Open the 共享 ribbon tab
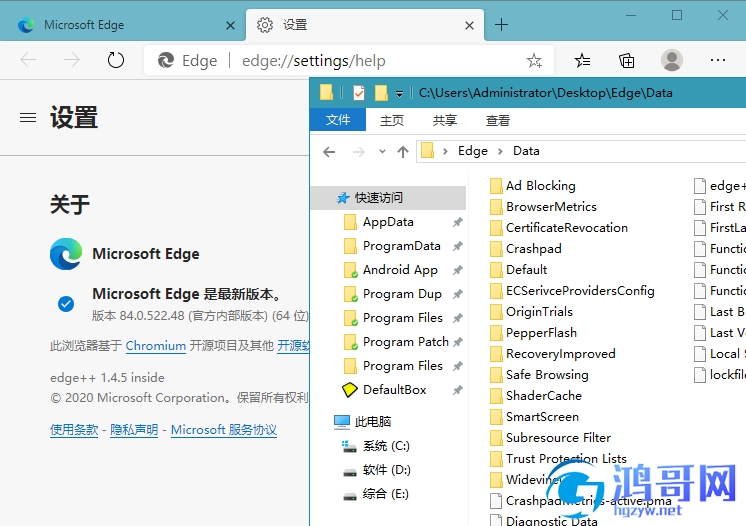This screenshot has width=746, height=526. pos(445,120)
